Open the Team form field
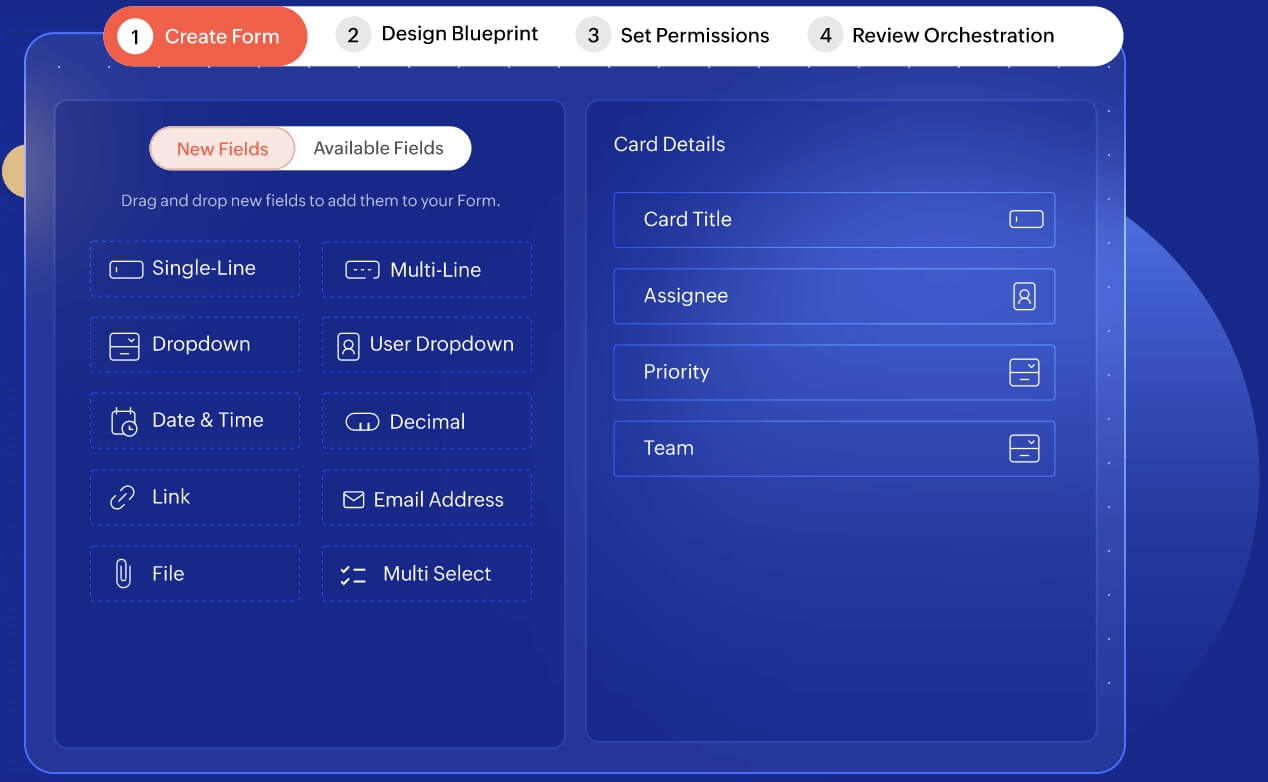This screenshot has height=782, width=1268. (834, 448)
